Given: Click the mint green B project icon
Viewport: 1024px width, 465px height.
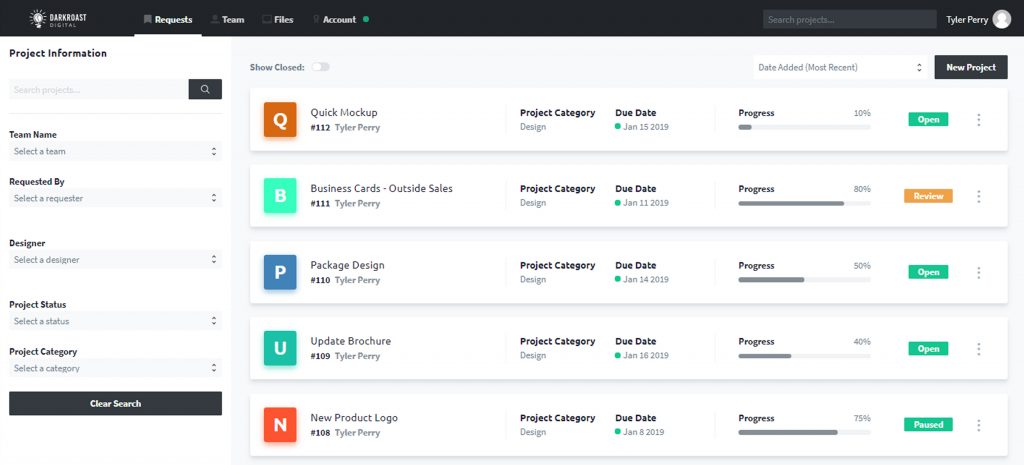Looking at the screenshot, I should [x=280, y=196].
